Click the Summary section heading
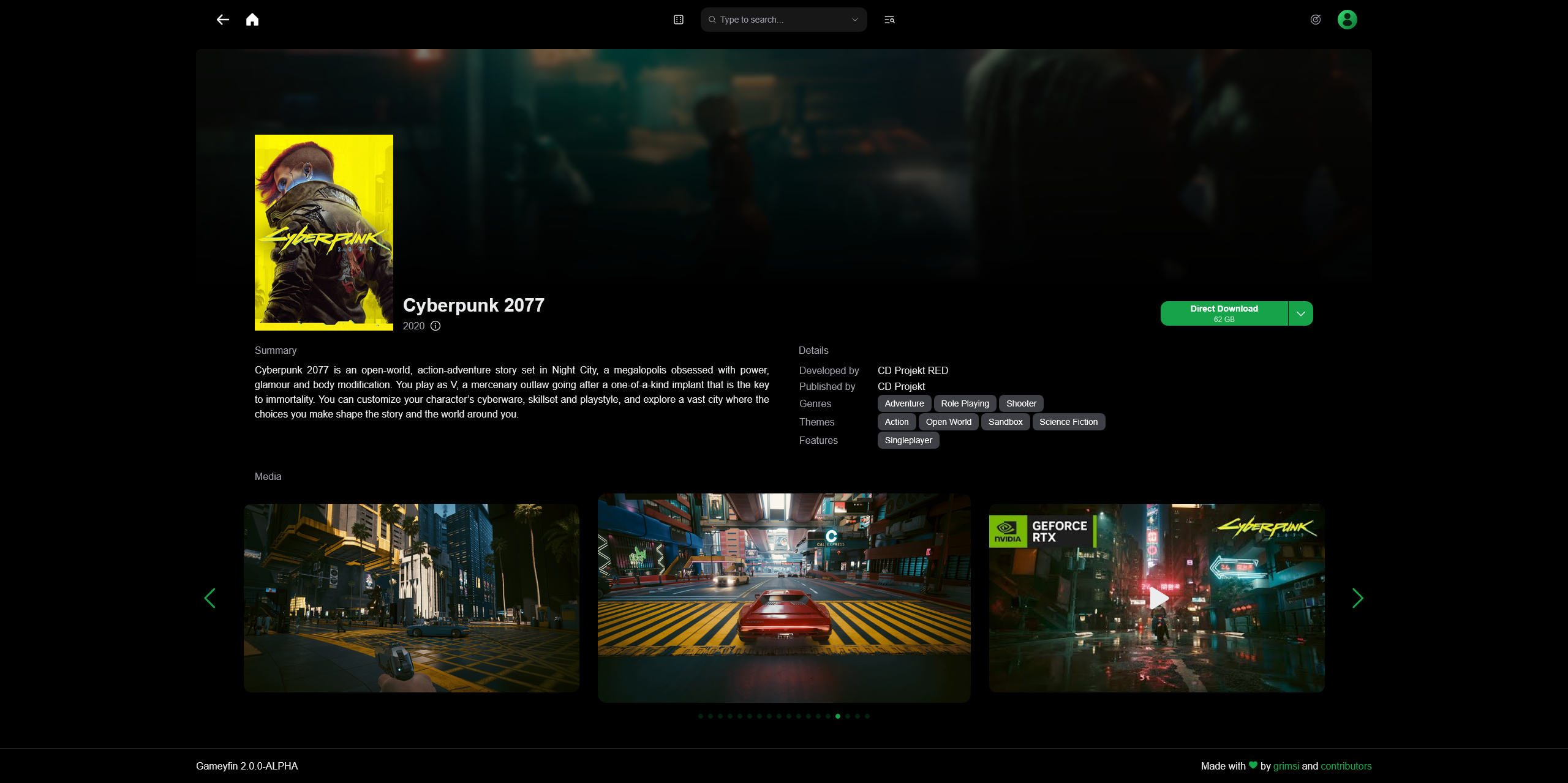Screen dimensions: 1568x783 point(276,350)
